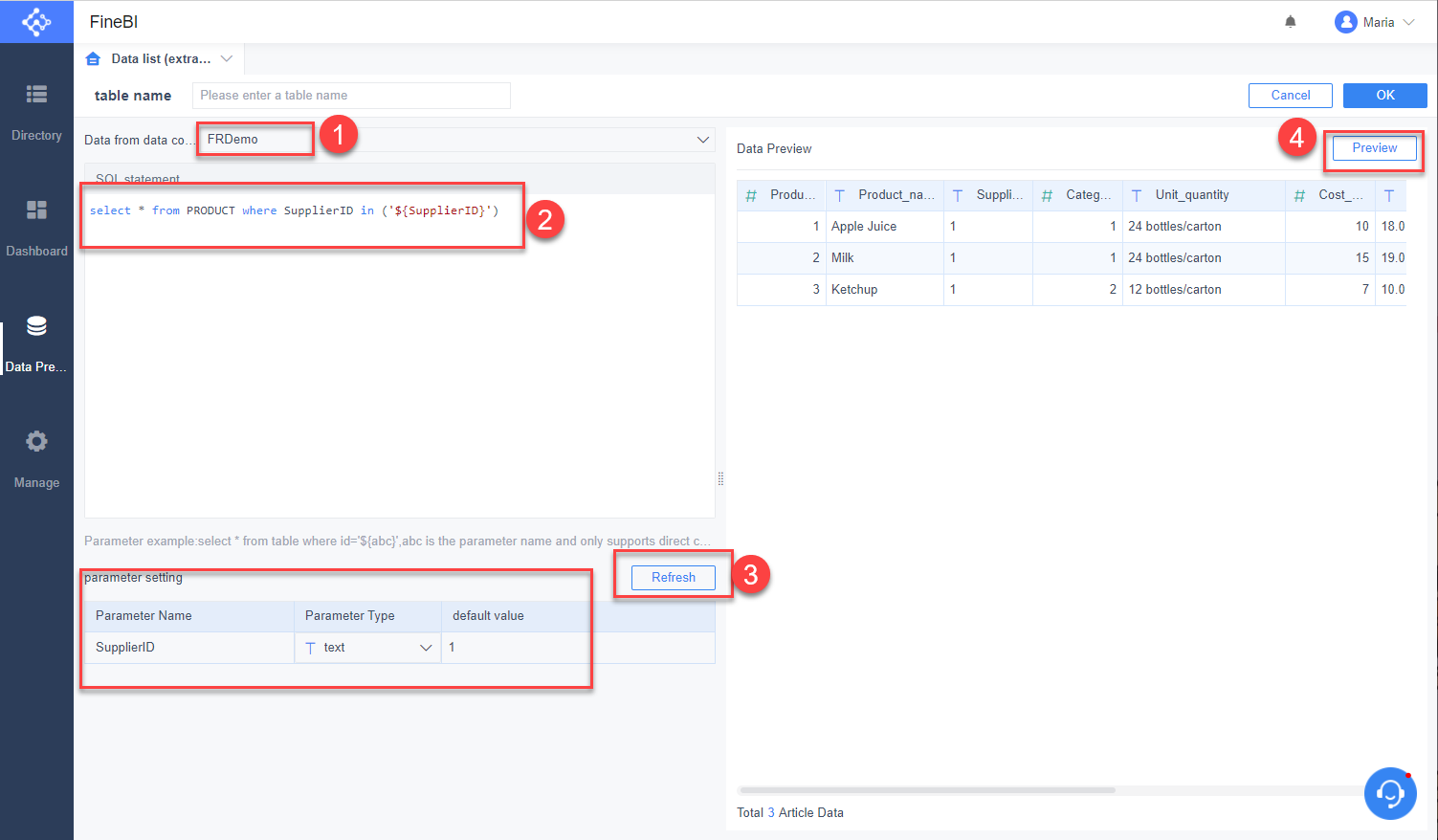Click the T icon beside Unit_quantity column

[1136, 195]
